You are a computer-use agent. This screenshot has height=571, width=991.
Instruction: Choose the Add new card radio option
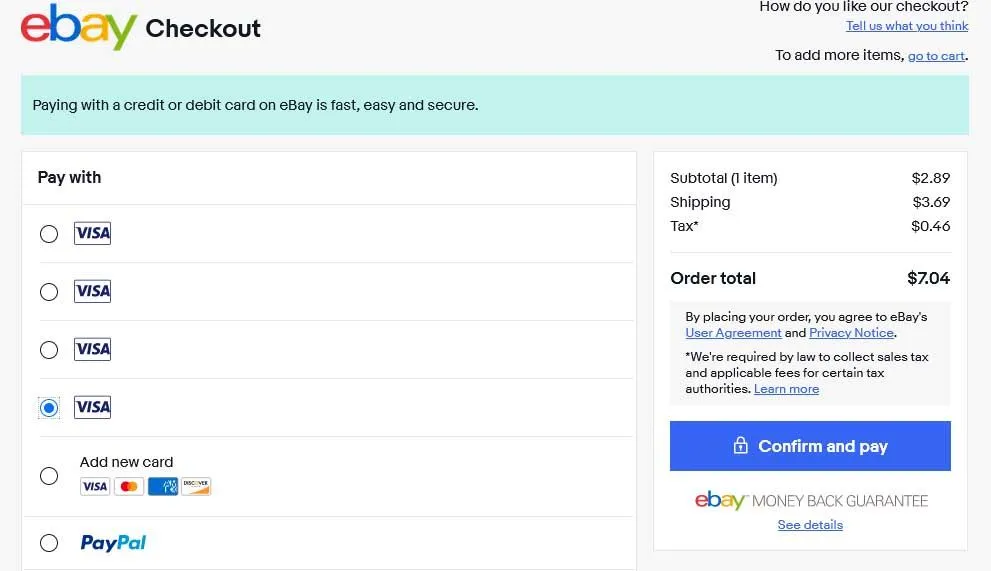pos(49,476)
